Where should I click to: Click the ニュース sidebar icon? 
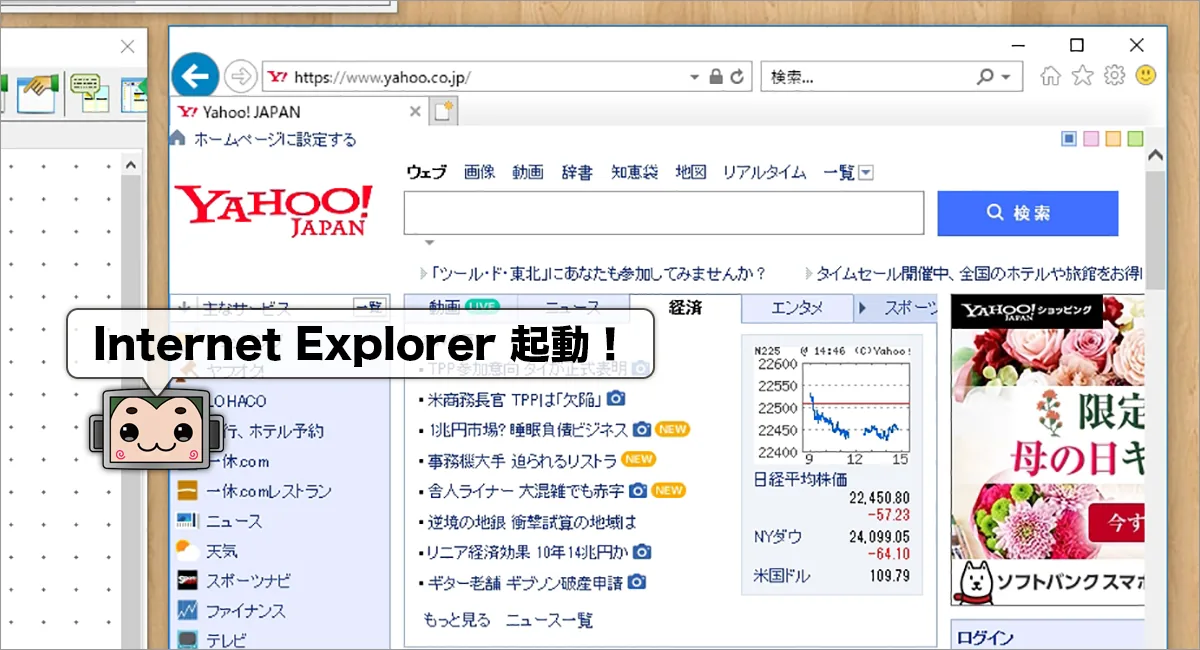click(x=188, y=521)
